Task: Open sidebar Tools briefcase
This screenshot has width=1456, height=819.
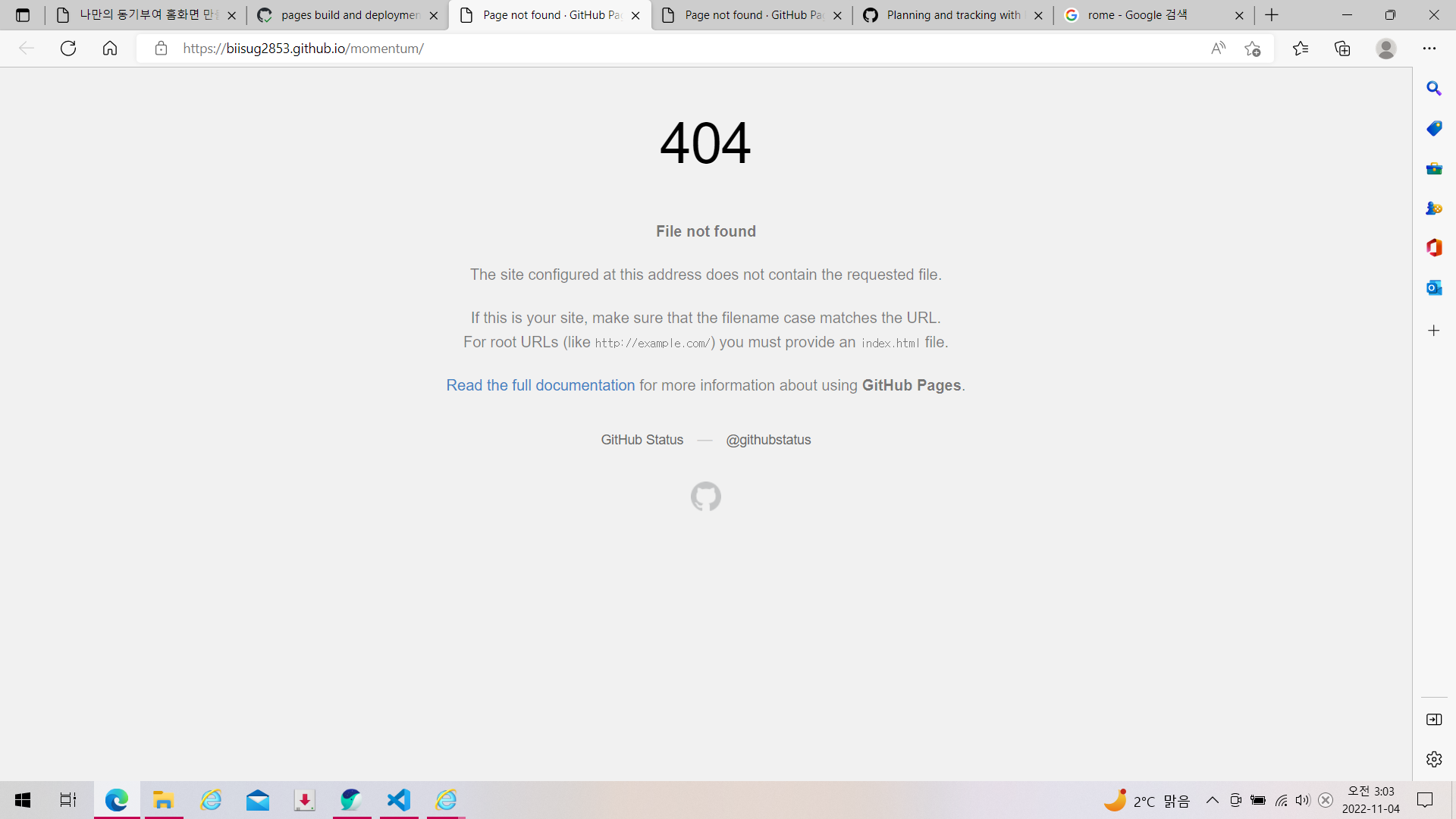Action: 1434,168
